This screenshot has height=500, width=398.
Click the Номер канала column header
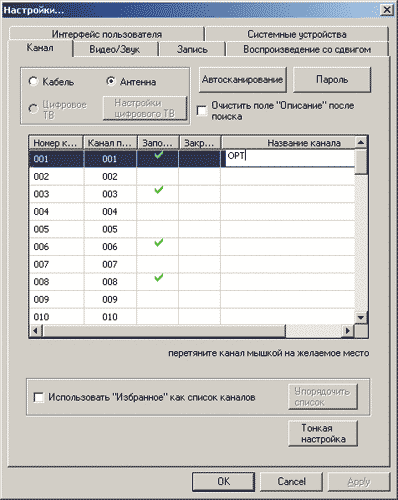[56, 143]
